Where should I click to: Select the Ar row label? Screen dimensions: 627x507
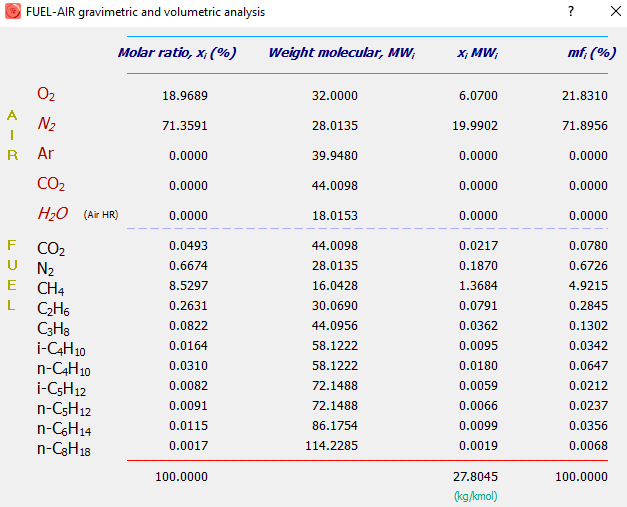[x=45, y=154]
